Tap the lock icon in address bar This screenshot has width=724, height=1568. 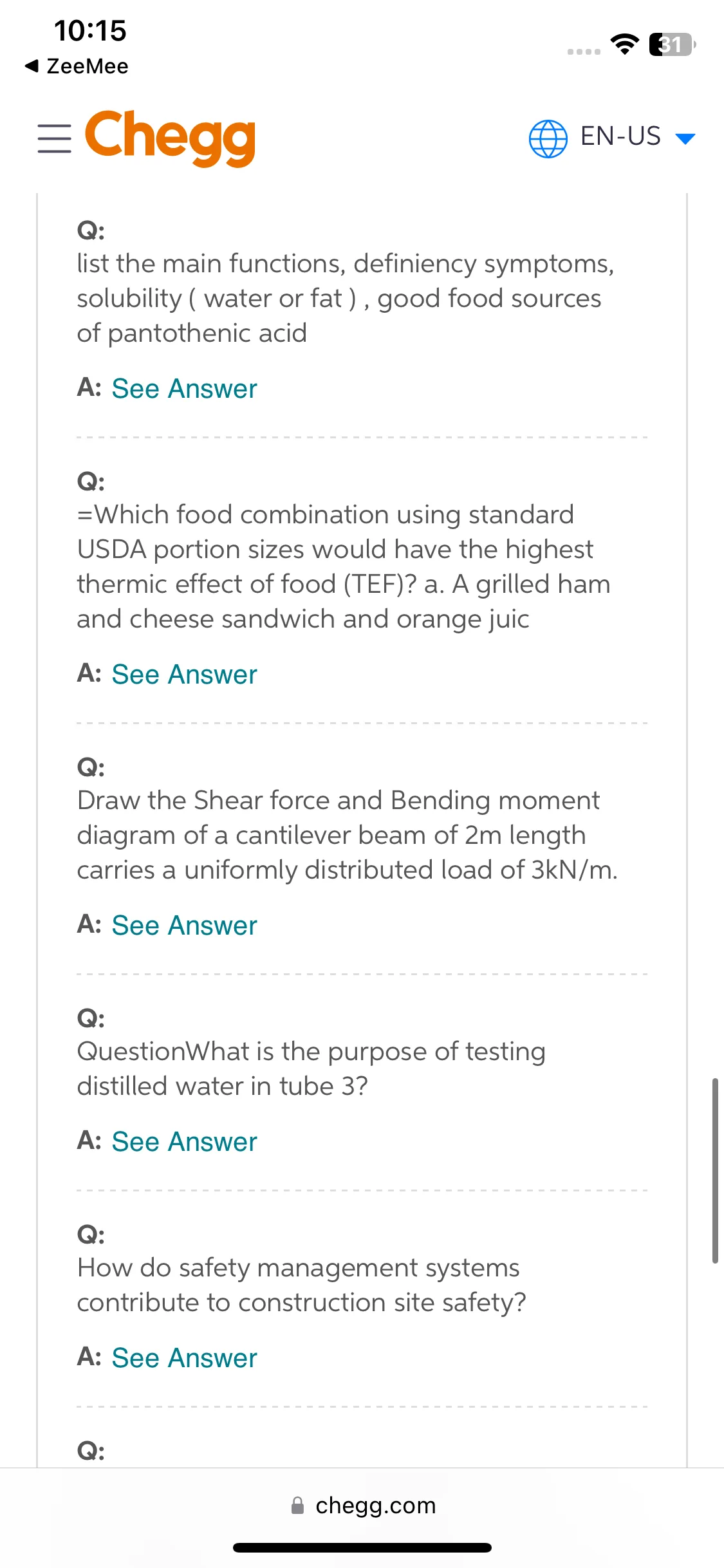(297, 1505)
